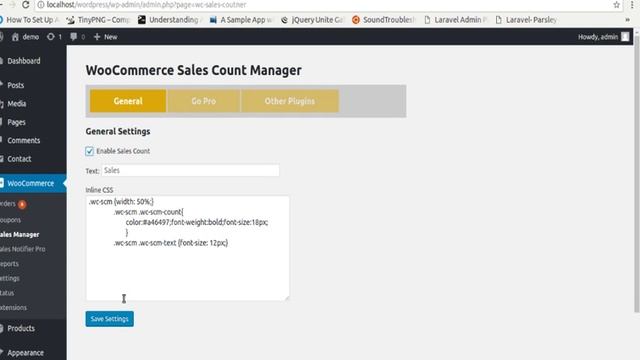Switch to the Other Plugins tab
The image size is (640, 360).
coord(290,101)
